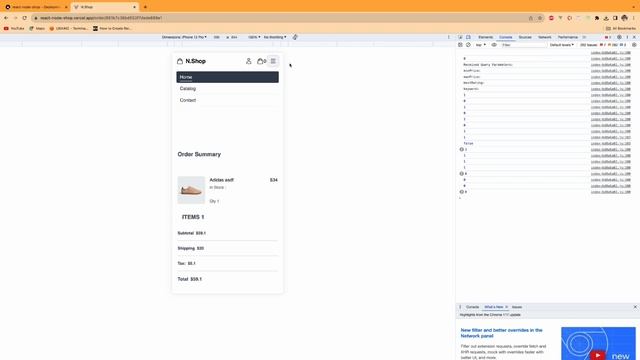640x360 pixels.
Task: Toggle the console sidebar icon
Action: tap(460, 45)
